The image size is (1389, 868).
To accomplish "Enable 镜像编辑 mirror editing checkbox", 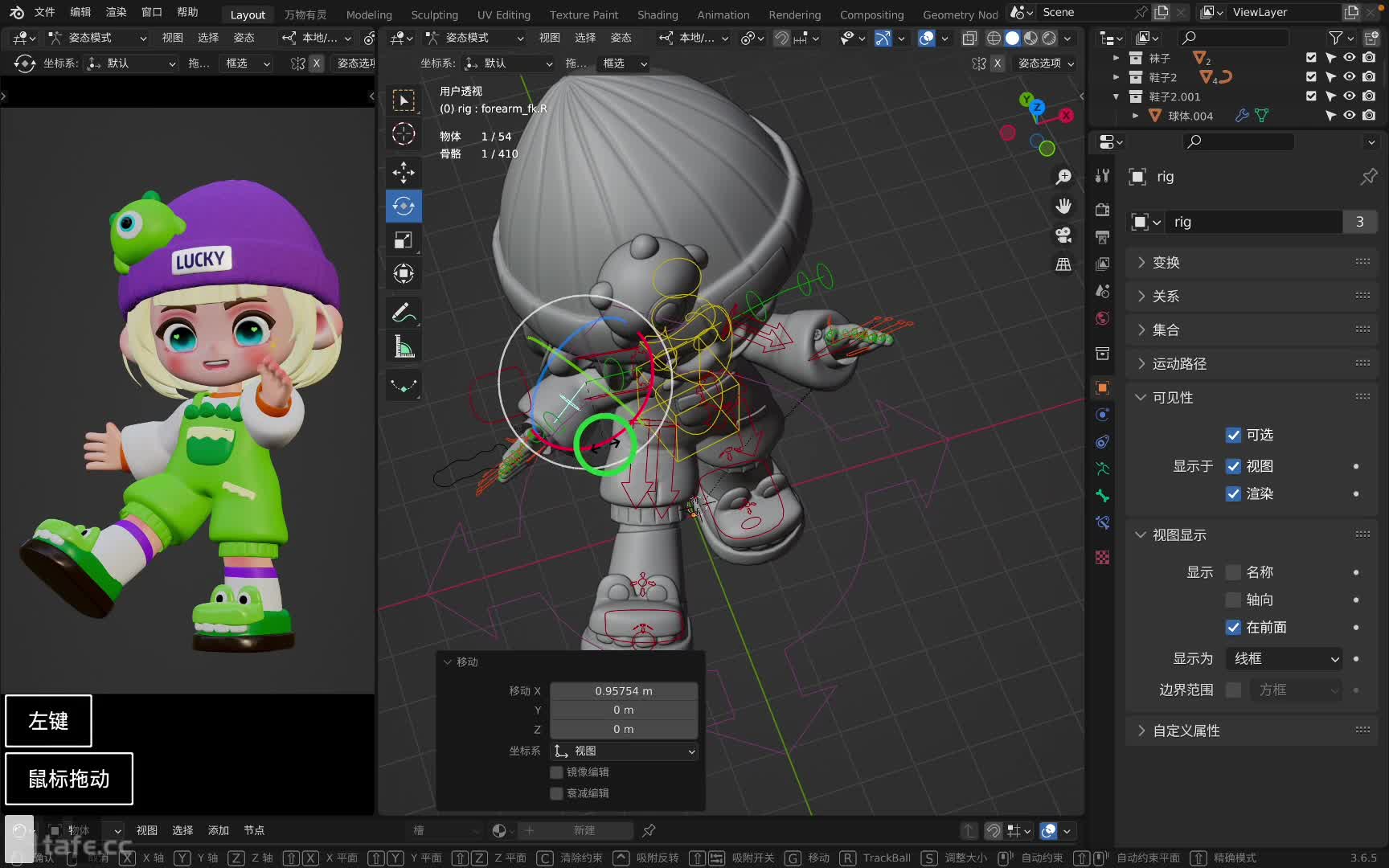I will (556, 772).
